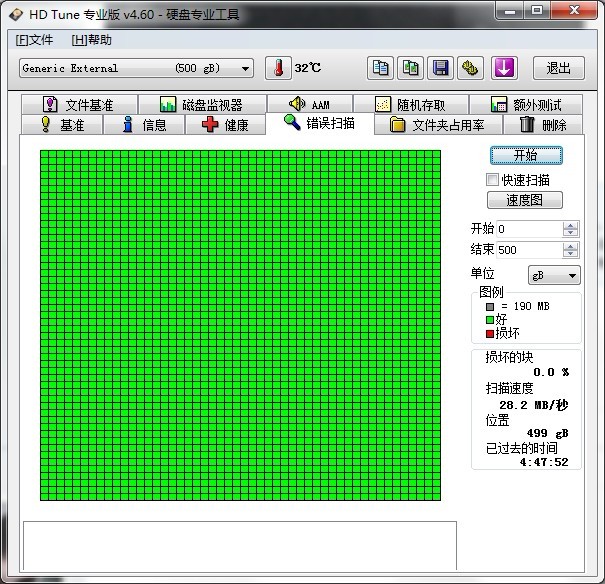Switch to the 额外测试 tab

[526, 105]
